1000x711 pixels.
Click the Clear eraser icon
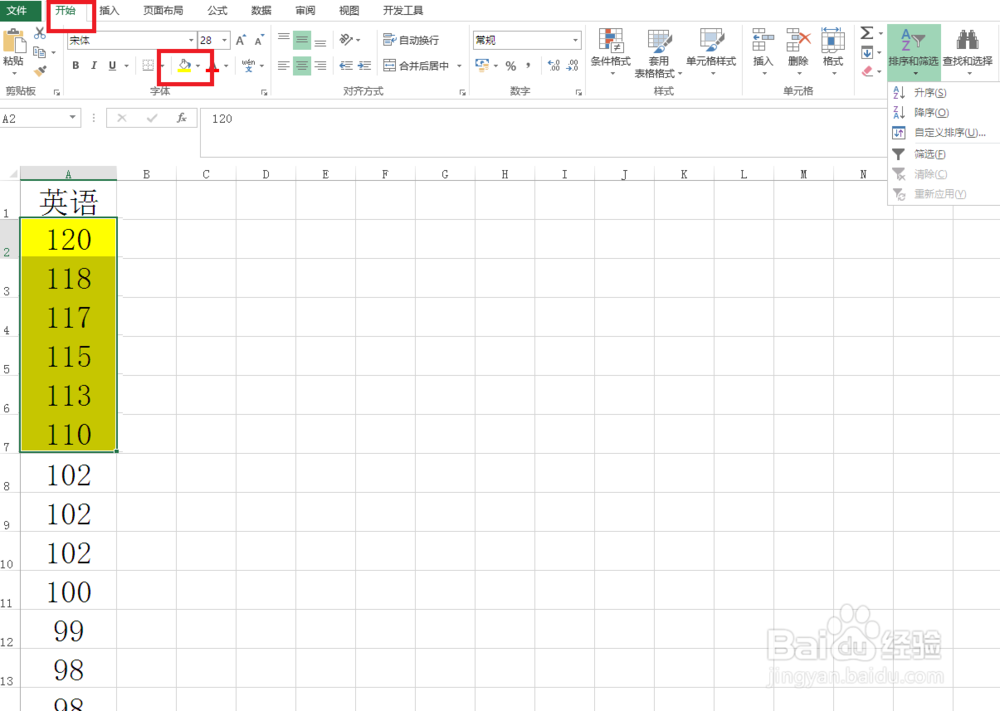867,71
